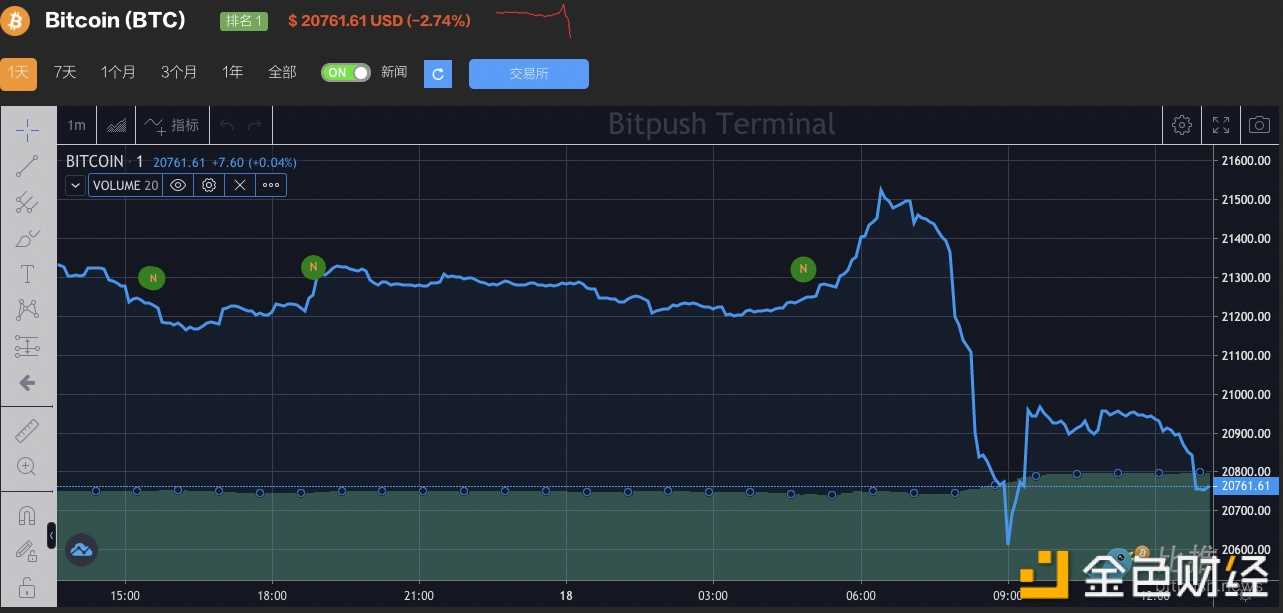Collapse the indicator legend chevron
Image resolution: width=1283 pixels, height=613 pixels.
[x=76, y=185]
